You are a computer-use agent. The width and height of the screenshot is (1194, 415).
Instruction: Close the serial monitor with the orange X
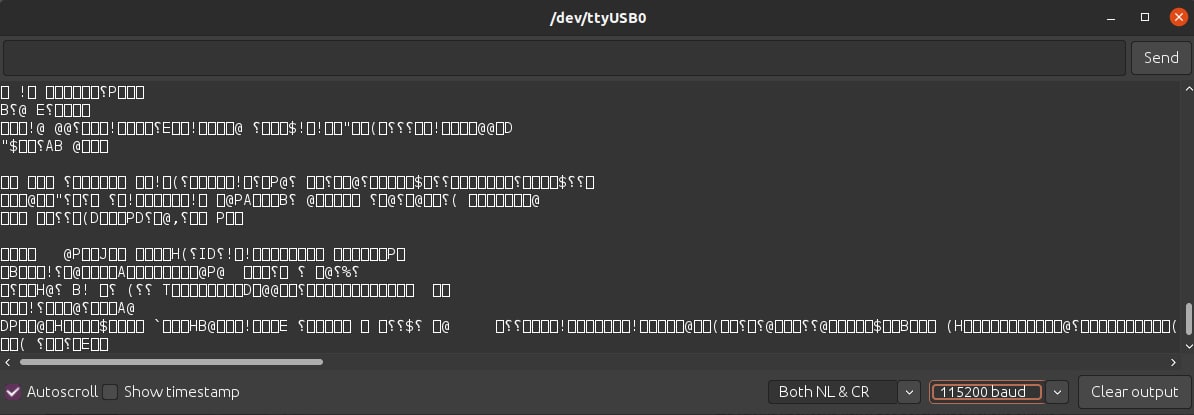(x=1177, y=18)
